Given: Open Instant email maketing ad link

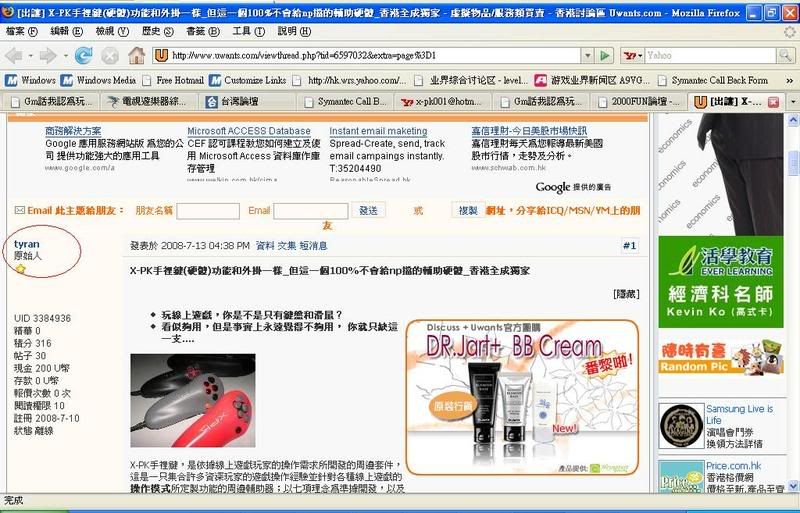Looking at the screenshot, I should [378, 131].
